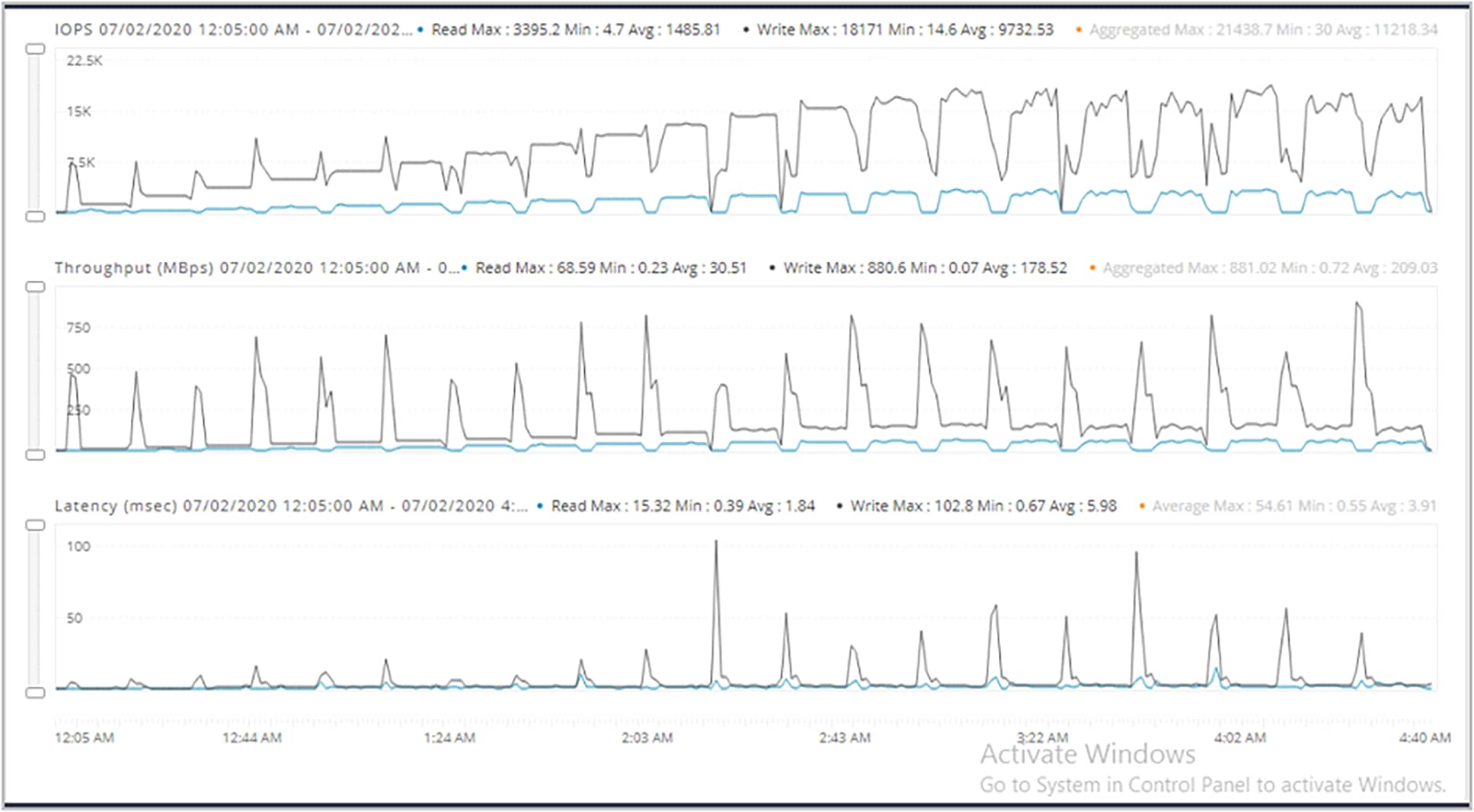This screenshot has width=1474, height=812.
Task: Click the 22.5K label on IOPS axis
Action: pyautogui.click(x=84, y=61)
